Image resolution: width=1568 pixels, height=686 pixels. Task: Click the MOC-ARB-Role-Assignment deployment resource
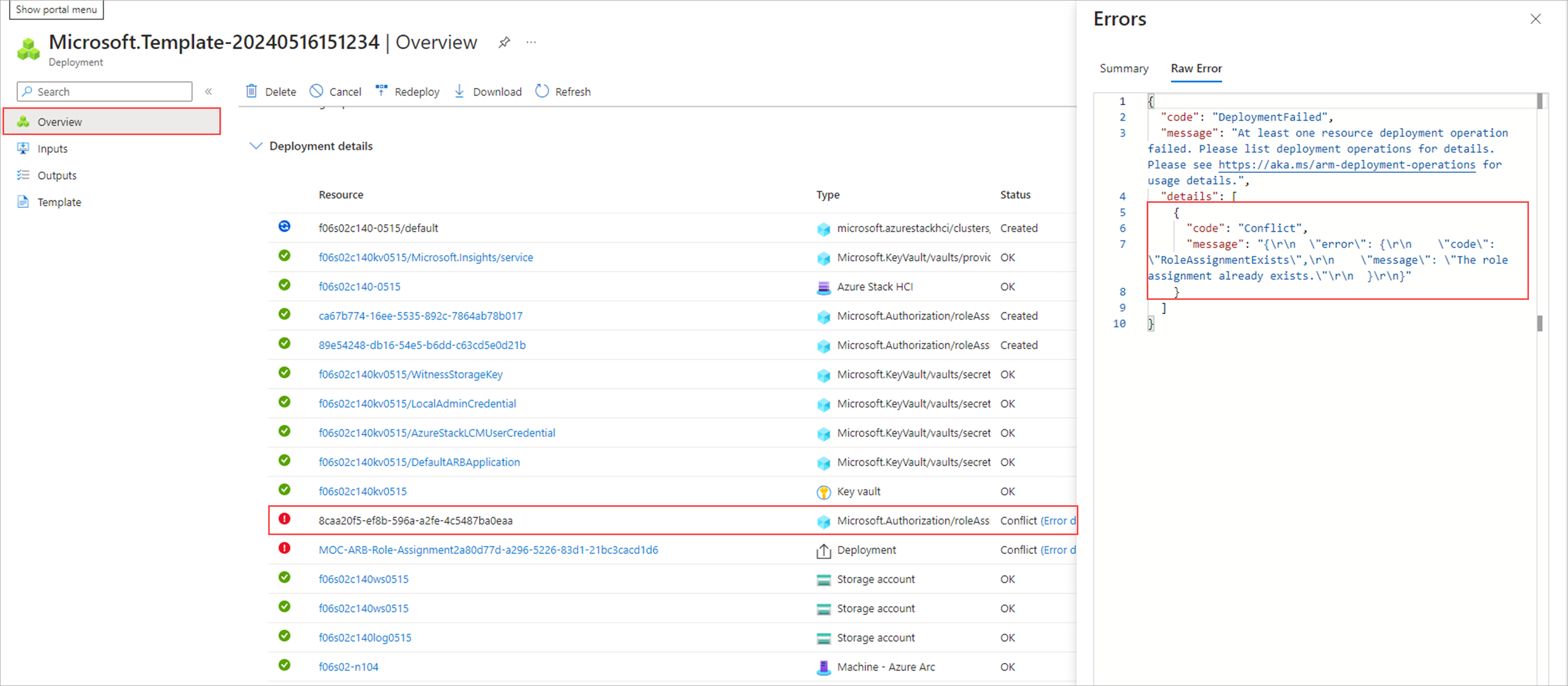489,549
